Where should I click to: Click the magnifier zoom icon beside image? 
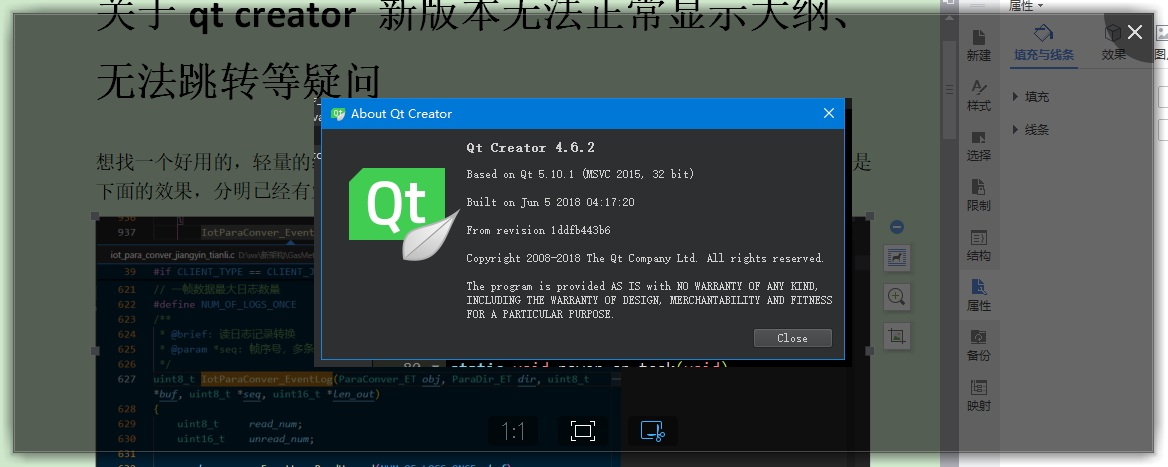[897, 296]
